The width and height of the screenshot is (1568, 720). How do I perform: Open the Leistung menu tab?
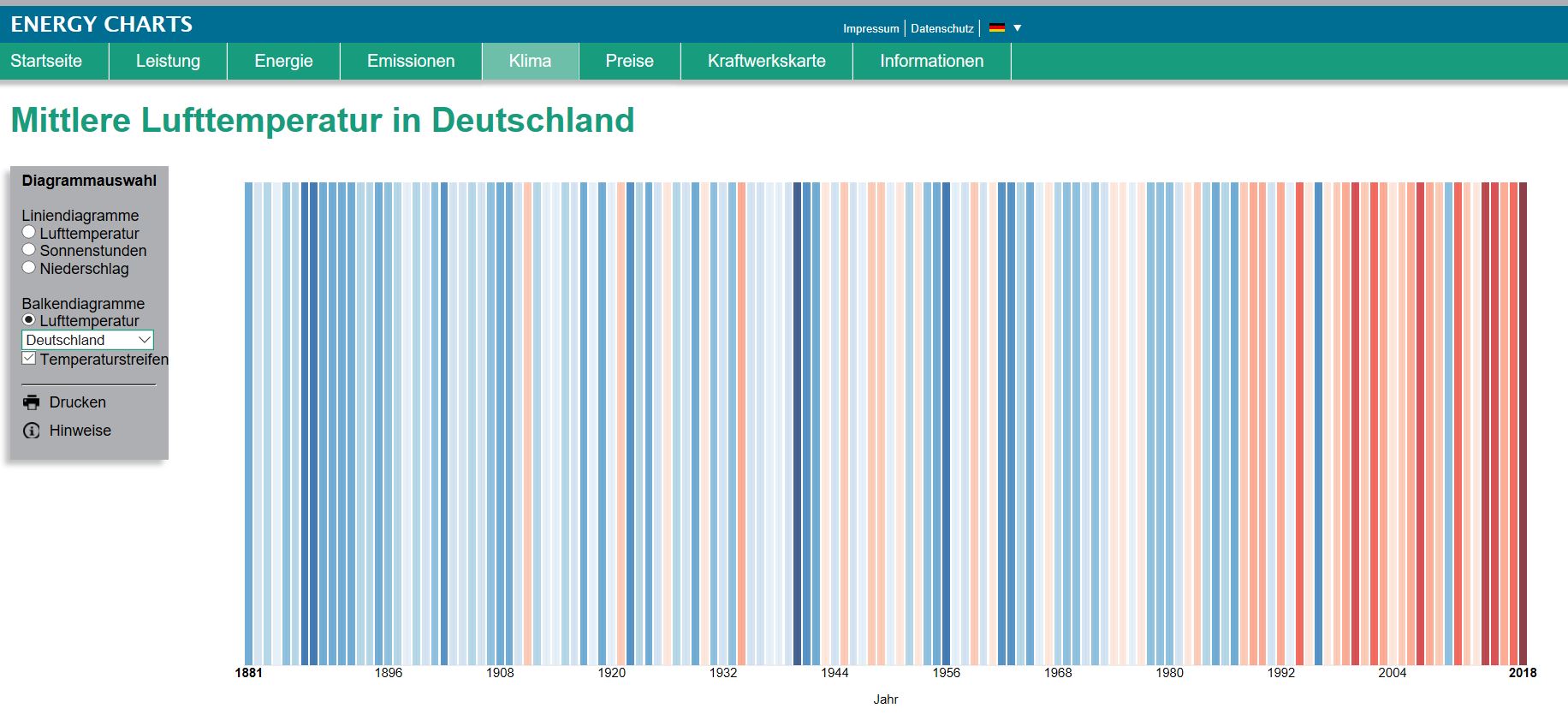click(x=168, y=61)
